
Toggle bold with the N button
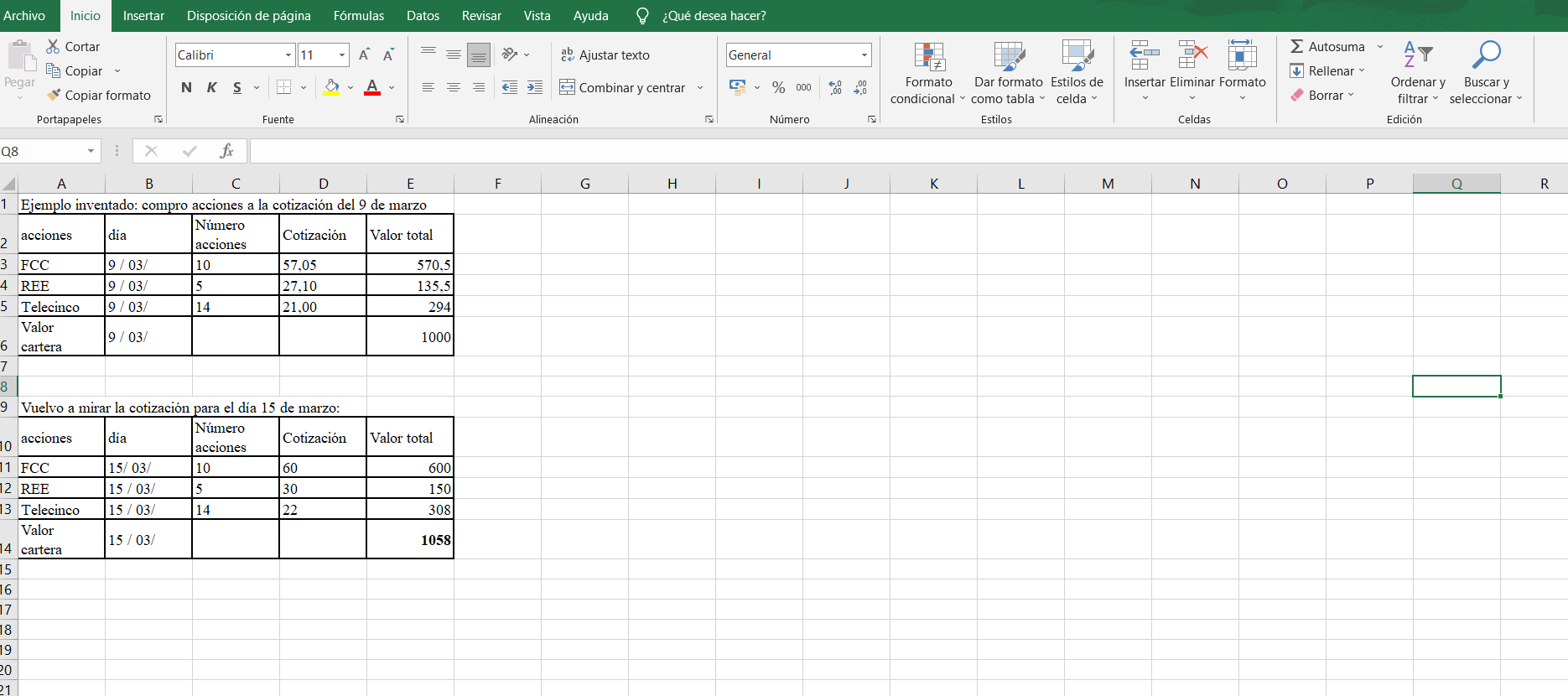186,87
